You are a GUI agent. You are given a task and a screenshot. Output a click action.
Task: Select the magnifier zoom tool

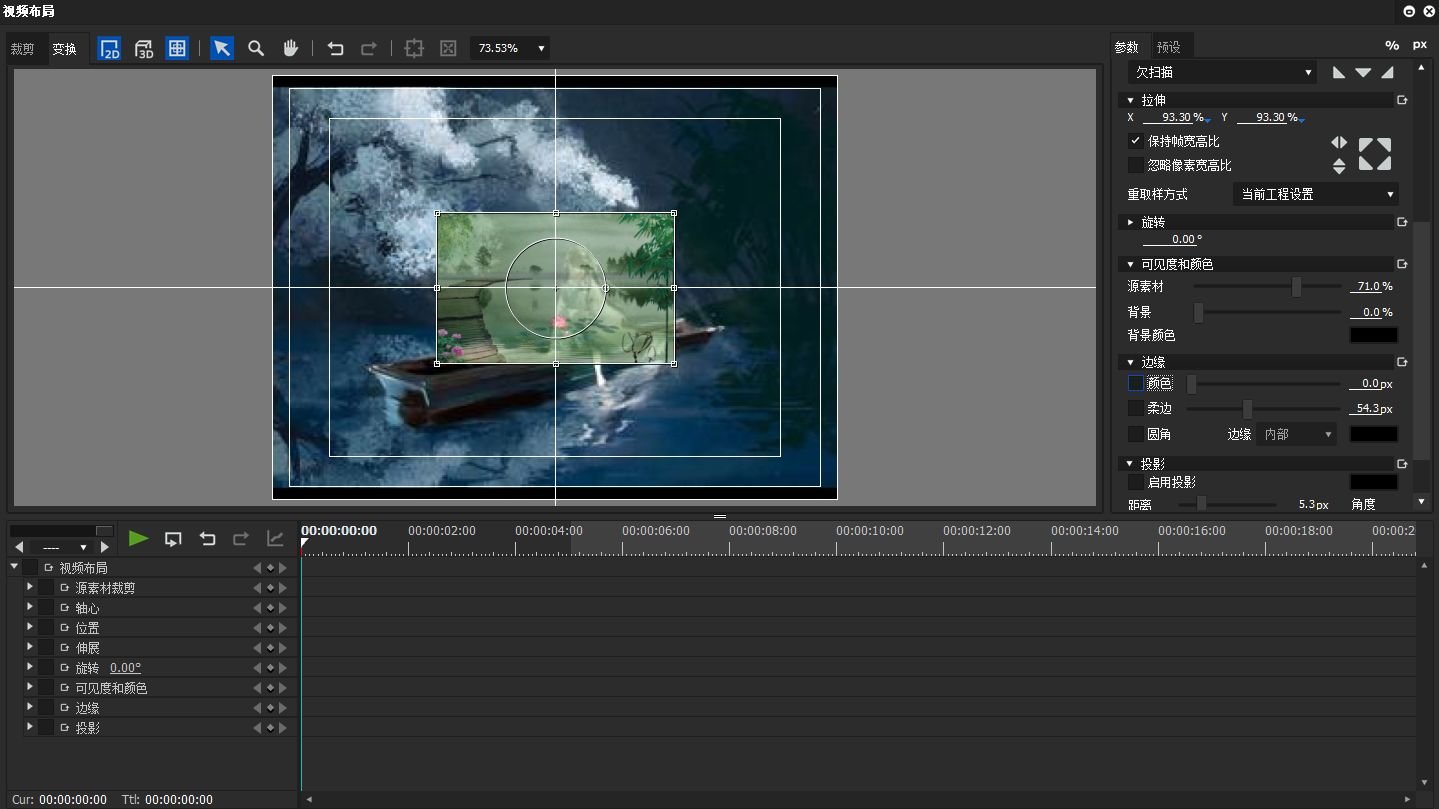[x=256, y=49]
